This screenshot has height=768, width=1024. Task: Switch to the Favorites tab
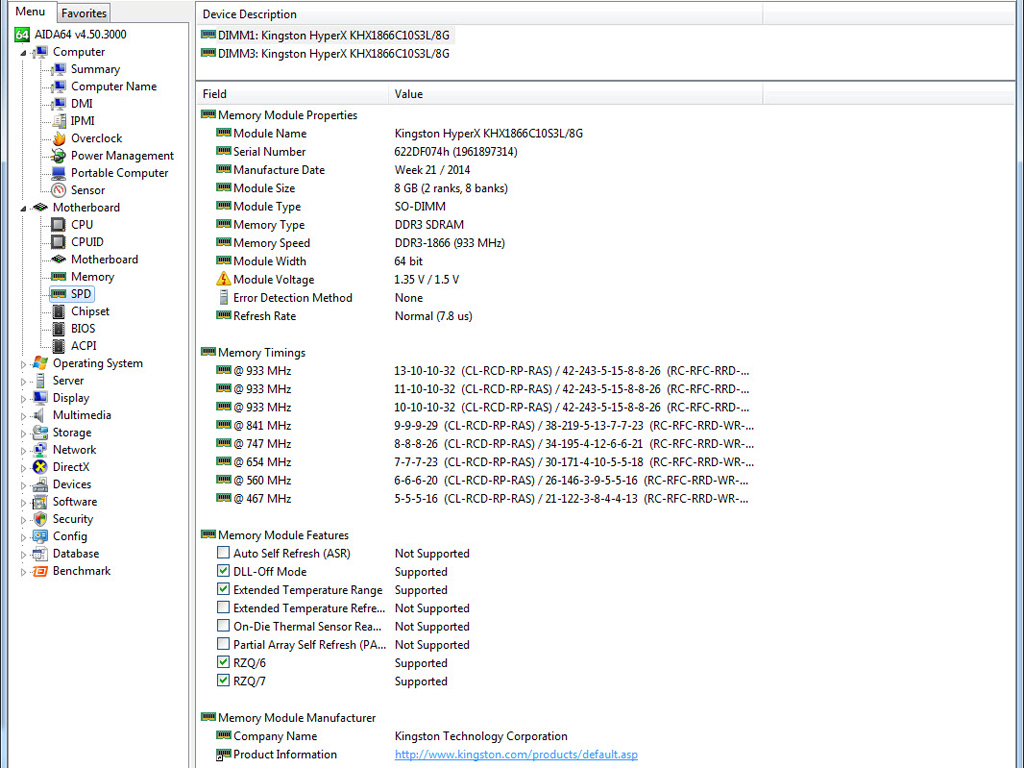click(84, 13)
